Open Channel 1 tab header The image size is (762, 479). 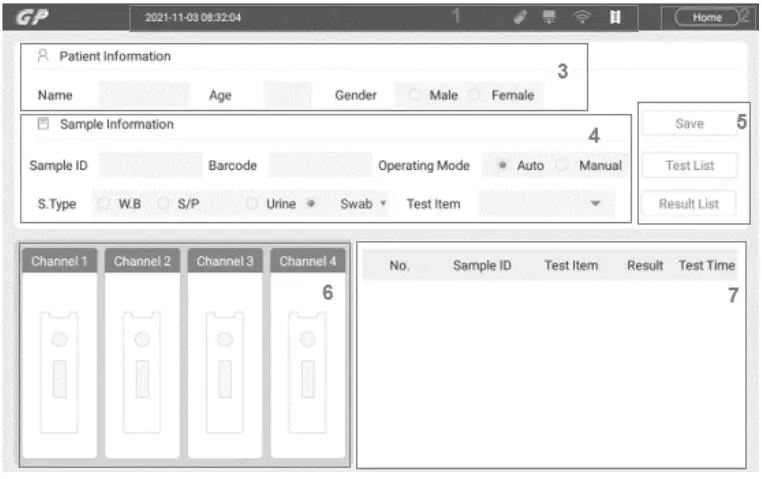[59, 261]
